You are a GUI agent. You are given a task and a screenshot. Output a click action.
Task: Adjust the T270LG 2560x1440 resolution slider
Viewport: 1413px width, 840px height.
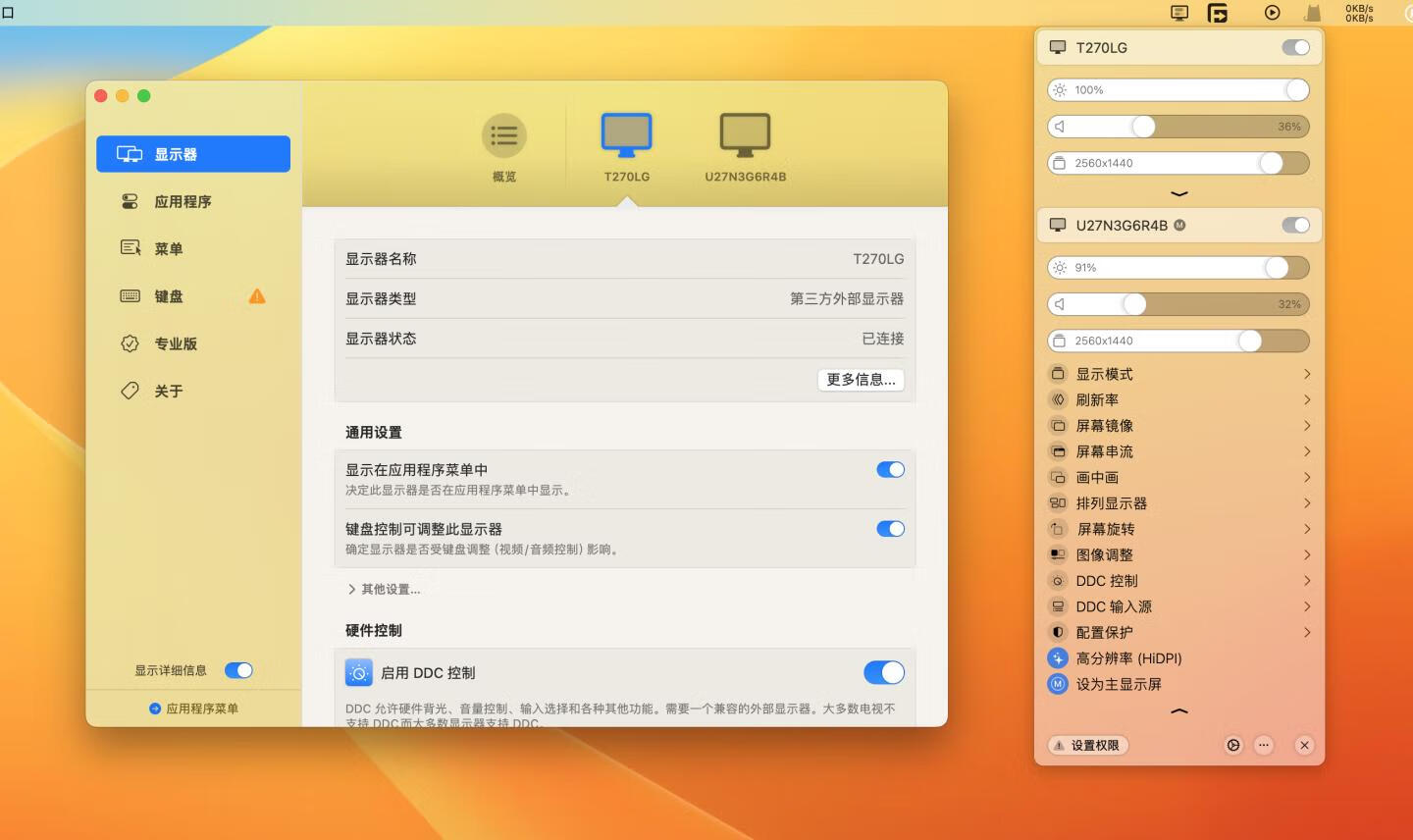tap(1178, 163)
